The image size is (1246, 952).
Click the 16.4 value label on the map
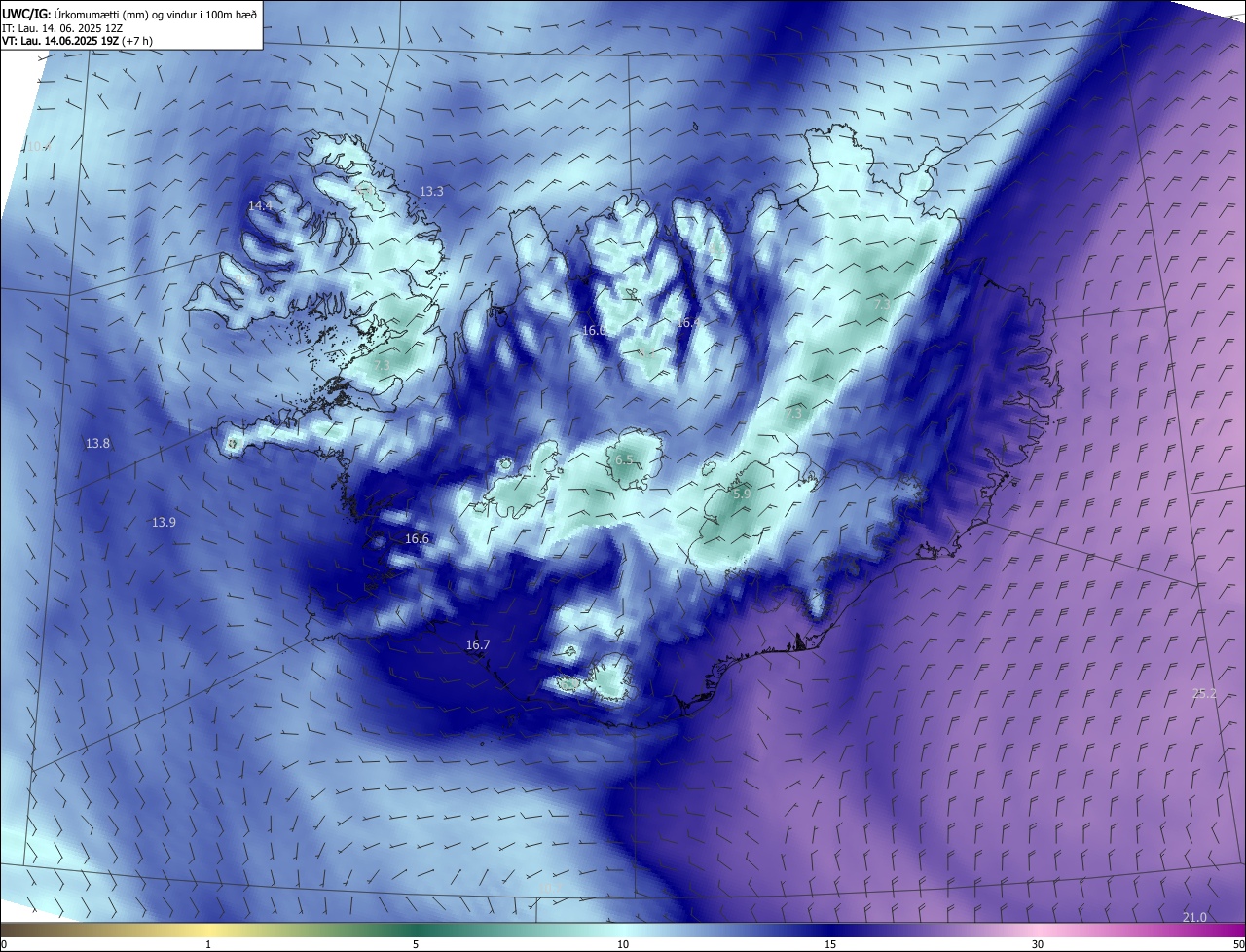click(688, 322)
